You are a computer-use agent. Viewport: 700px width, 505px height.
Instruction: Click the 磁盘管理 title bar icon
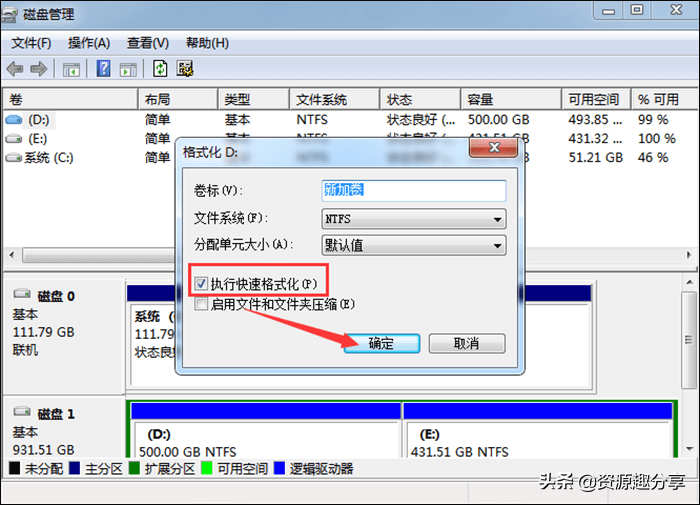[9, 16]
